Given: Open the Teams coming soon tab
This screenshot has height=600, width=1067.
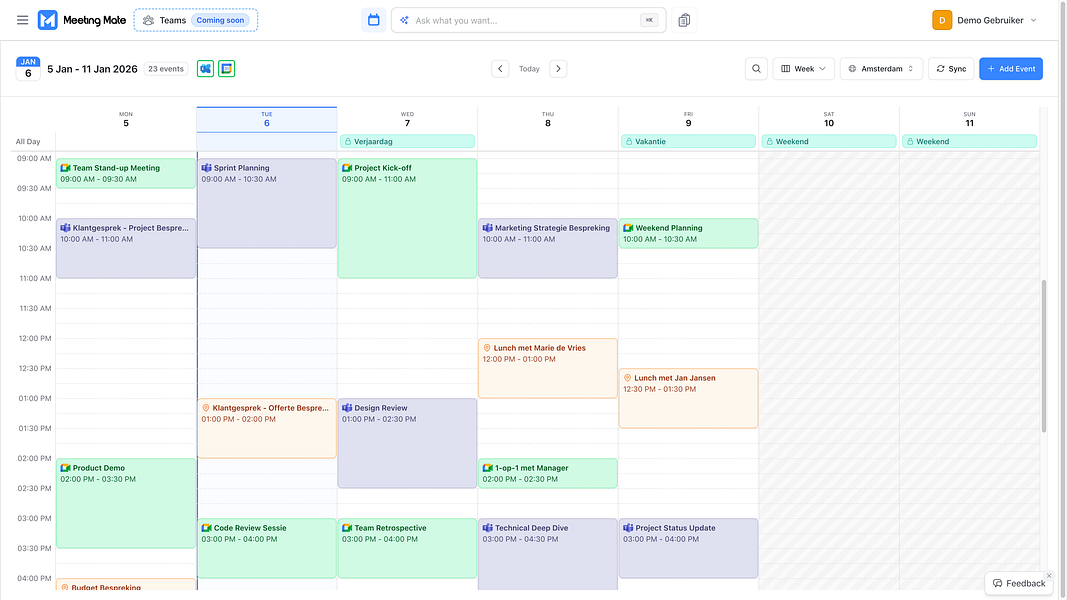Looking at the screenshot, I should coord(196,20).
